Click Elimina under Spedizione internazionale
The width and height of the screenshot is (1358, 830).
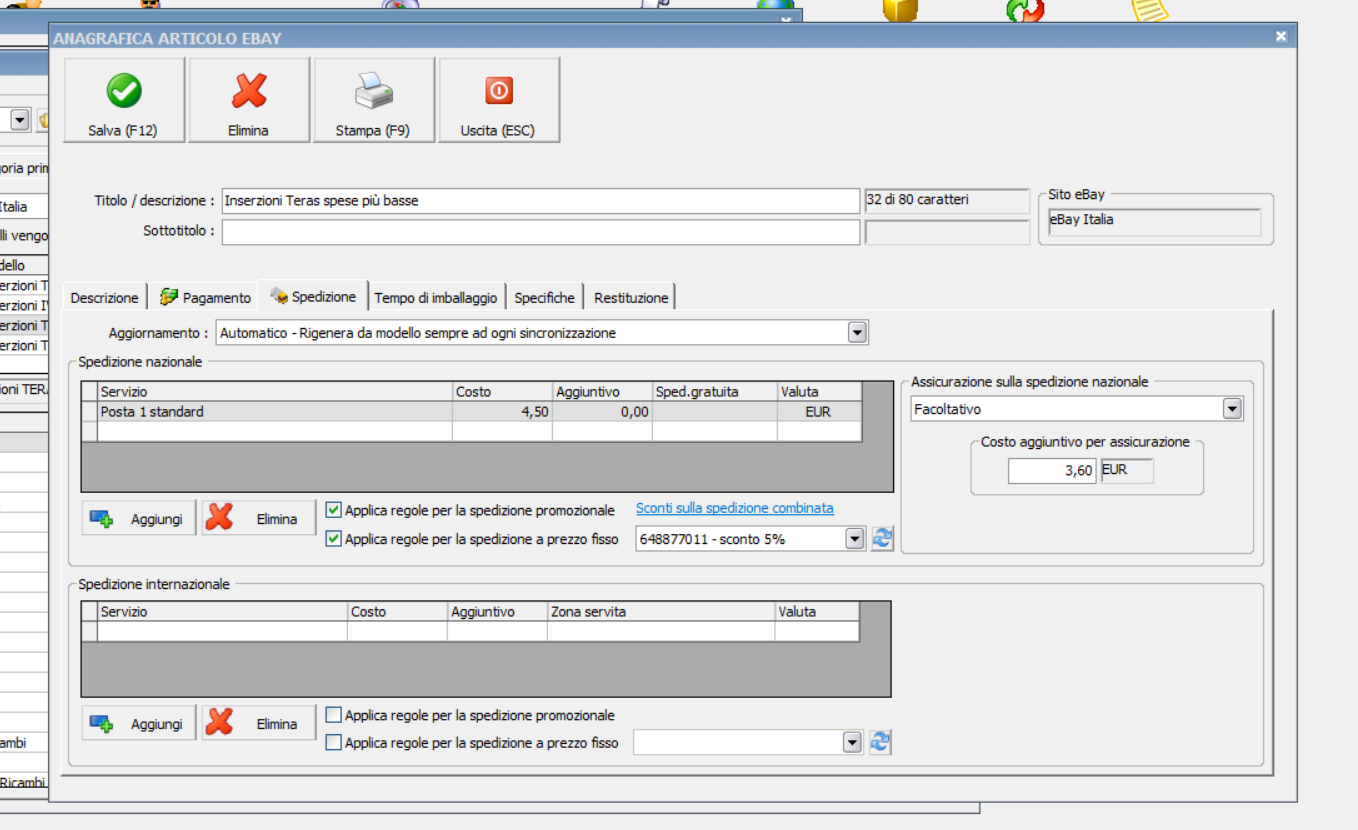pyautogui.click(x=259, y=723)
